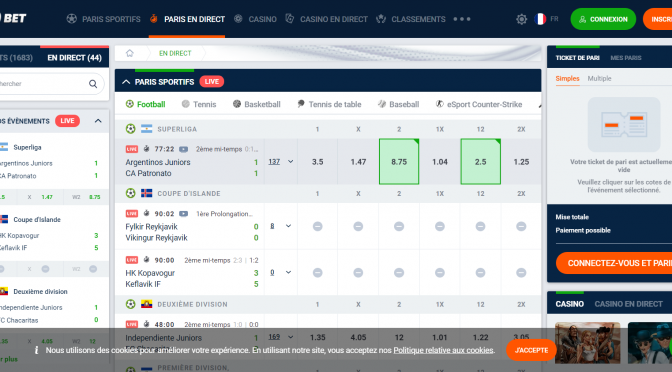The image size is (672, 372).
Task: Click the En Direct breadcrumb link
Action: [175, 53]
